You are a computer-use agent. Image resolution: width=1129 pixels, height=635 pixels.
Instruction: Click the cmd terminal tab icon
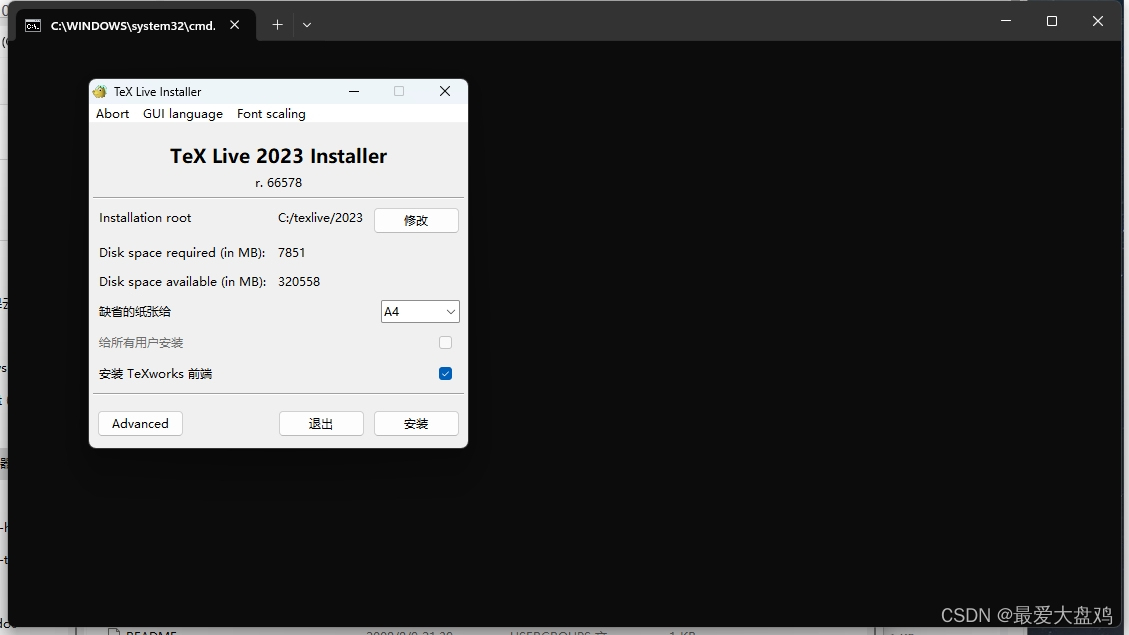(33, 26)
